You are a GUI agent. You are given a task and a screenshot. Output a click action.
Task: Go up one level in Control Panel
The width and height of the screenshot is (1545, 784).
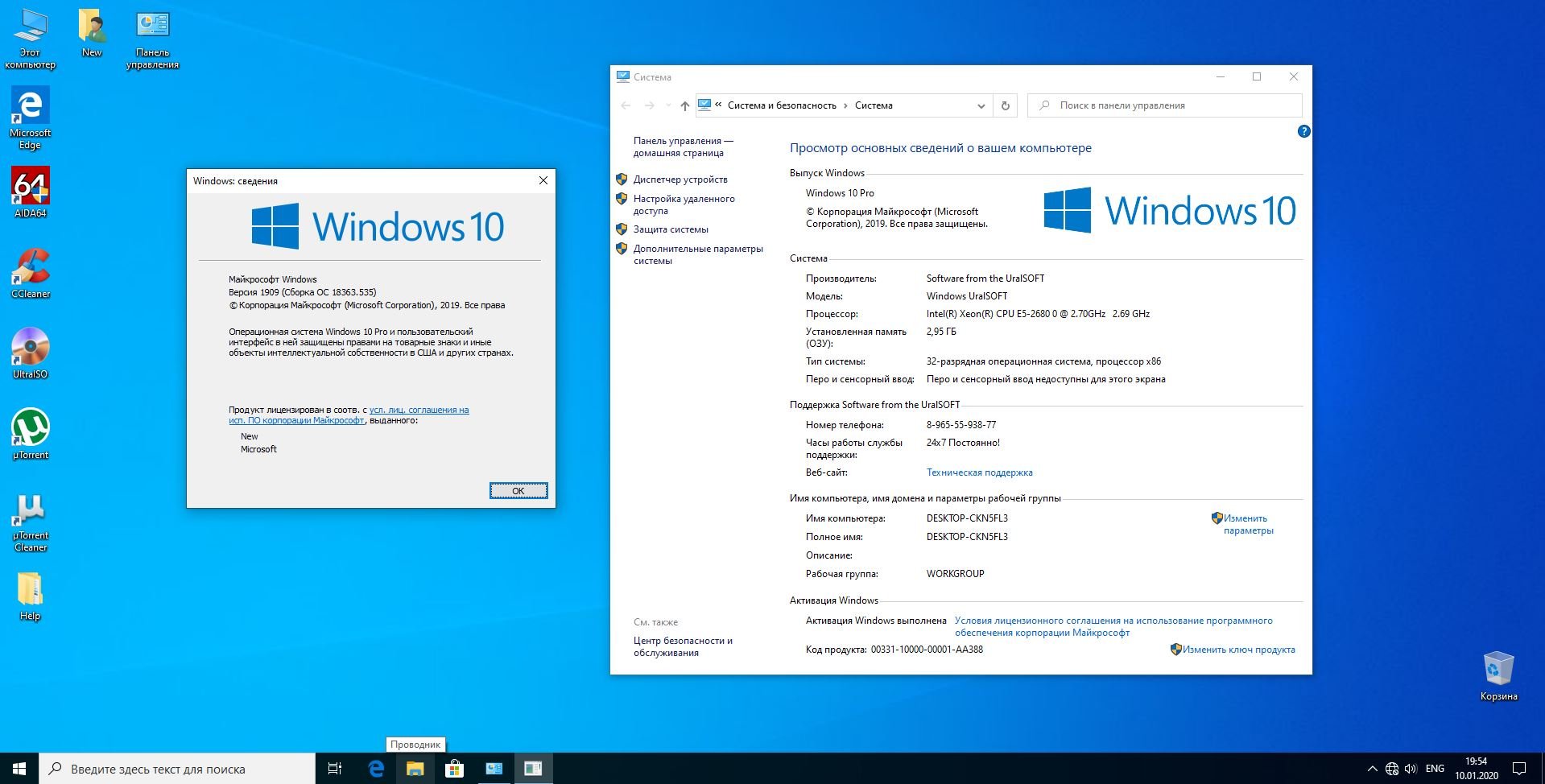coord(684,105)
